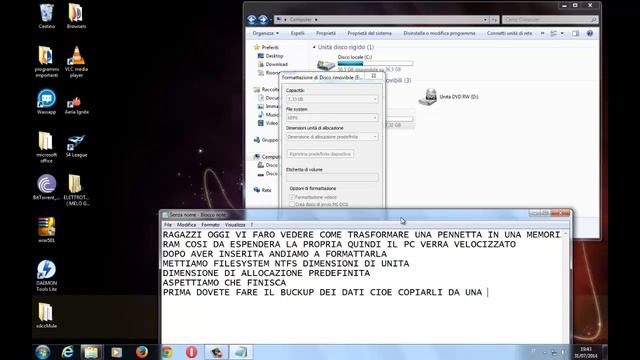640x360 pixels.
Task: Switch to Windows Explorer in the taskbar
Action: coord(91,352)
